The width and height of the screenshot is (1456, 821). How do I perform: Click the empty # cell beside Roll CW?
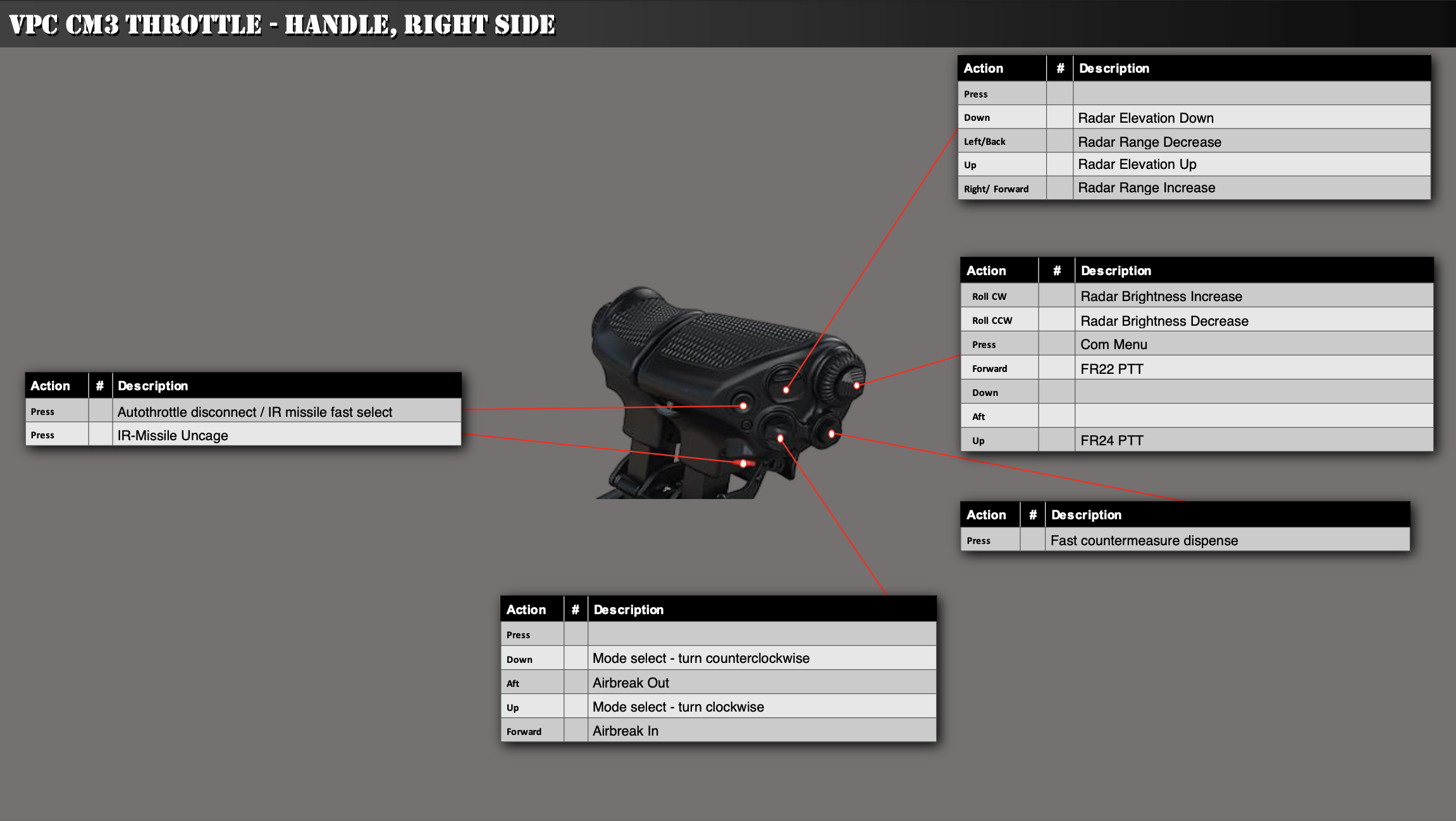tap(1056, 296)
